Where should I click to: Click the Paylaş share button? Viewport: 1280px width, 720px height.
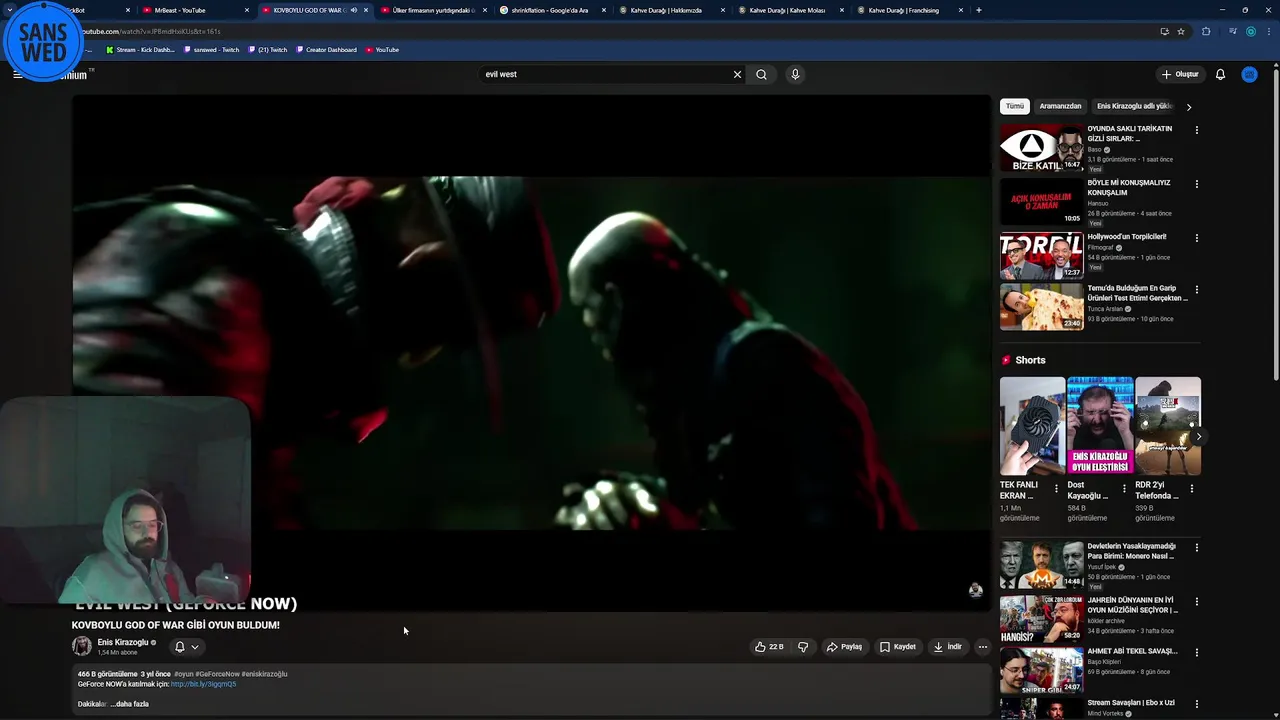coord(844,647)
